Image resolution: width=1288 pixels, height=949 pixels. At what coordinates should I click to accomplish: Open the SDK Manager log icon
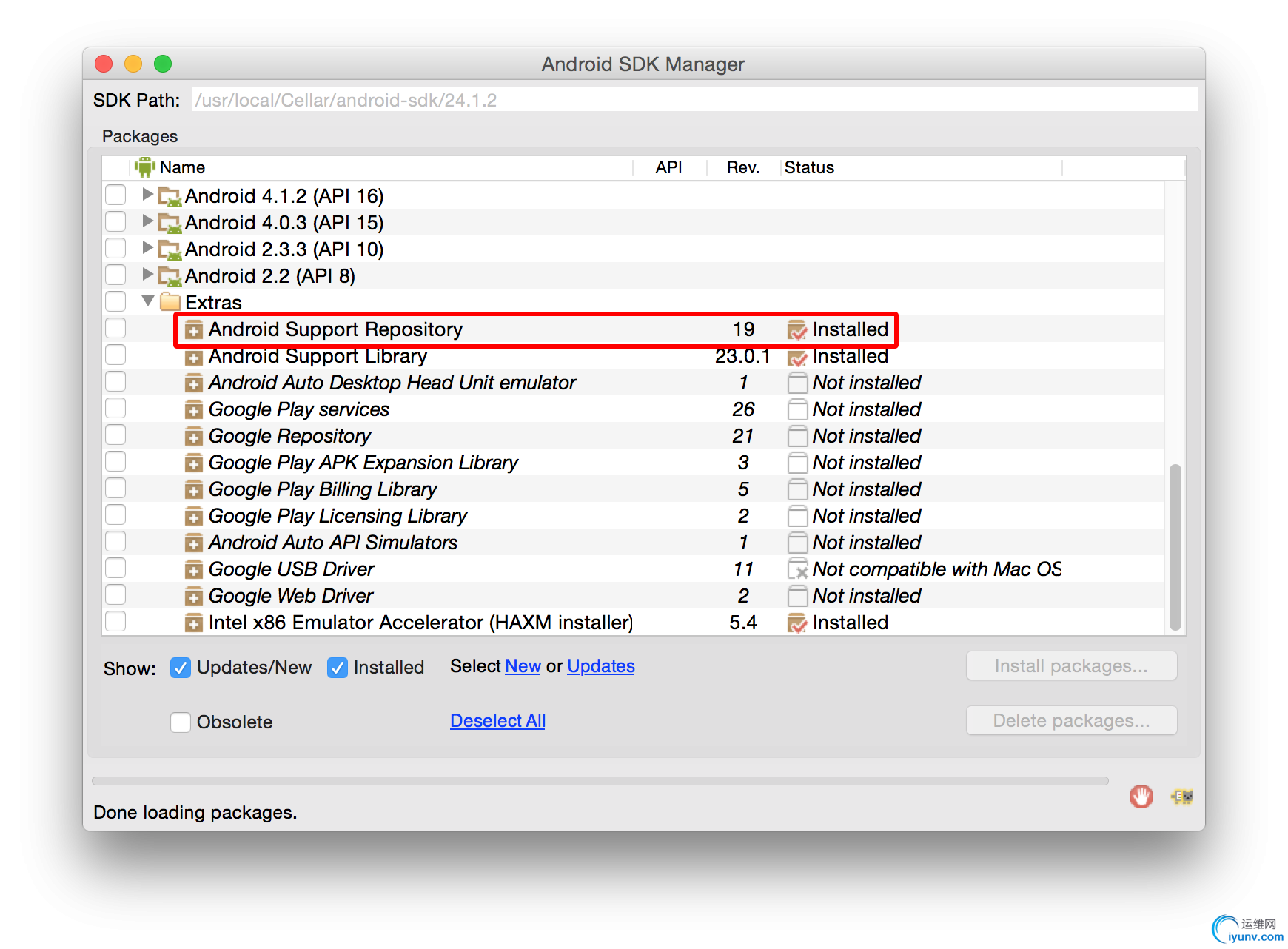pos(1182,797)
